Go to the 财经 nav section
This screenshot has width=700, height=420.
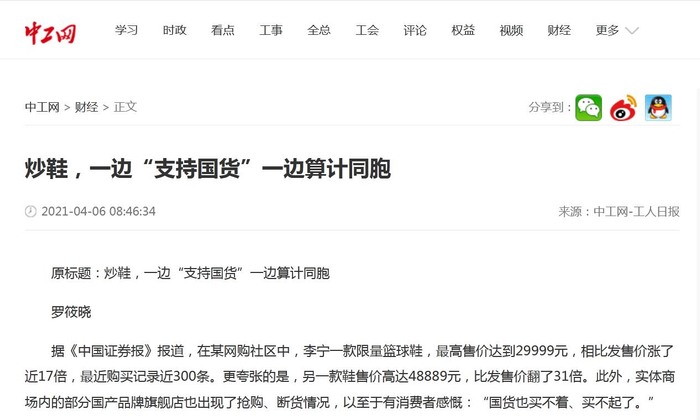pos(559,30)
